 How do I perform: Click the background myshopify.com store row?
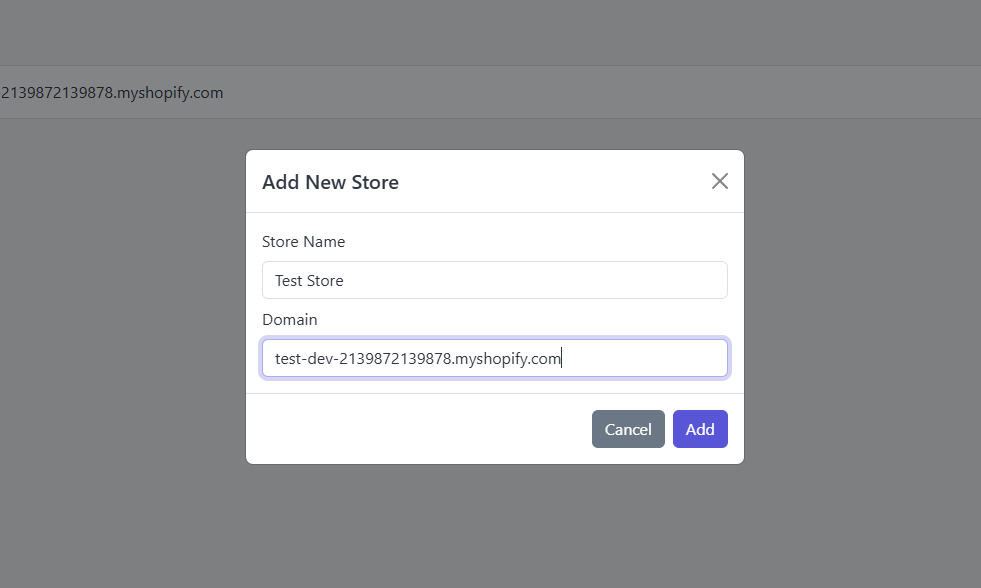tap(112, 93)
